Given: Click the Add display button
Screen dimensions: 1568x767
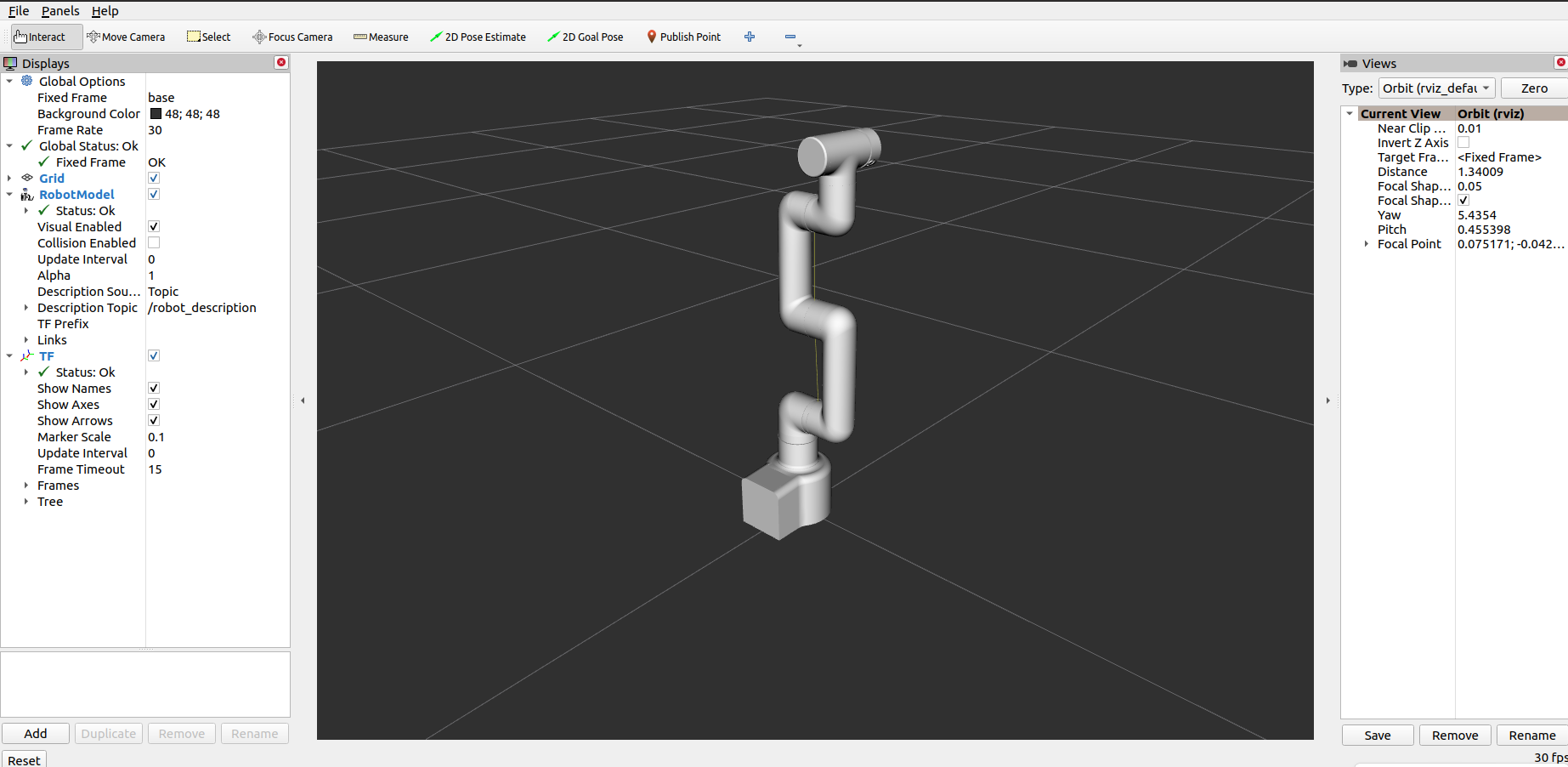Looking at the screenshot, I should pos(36,734).
